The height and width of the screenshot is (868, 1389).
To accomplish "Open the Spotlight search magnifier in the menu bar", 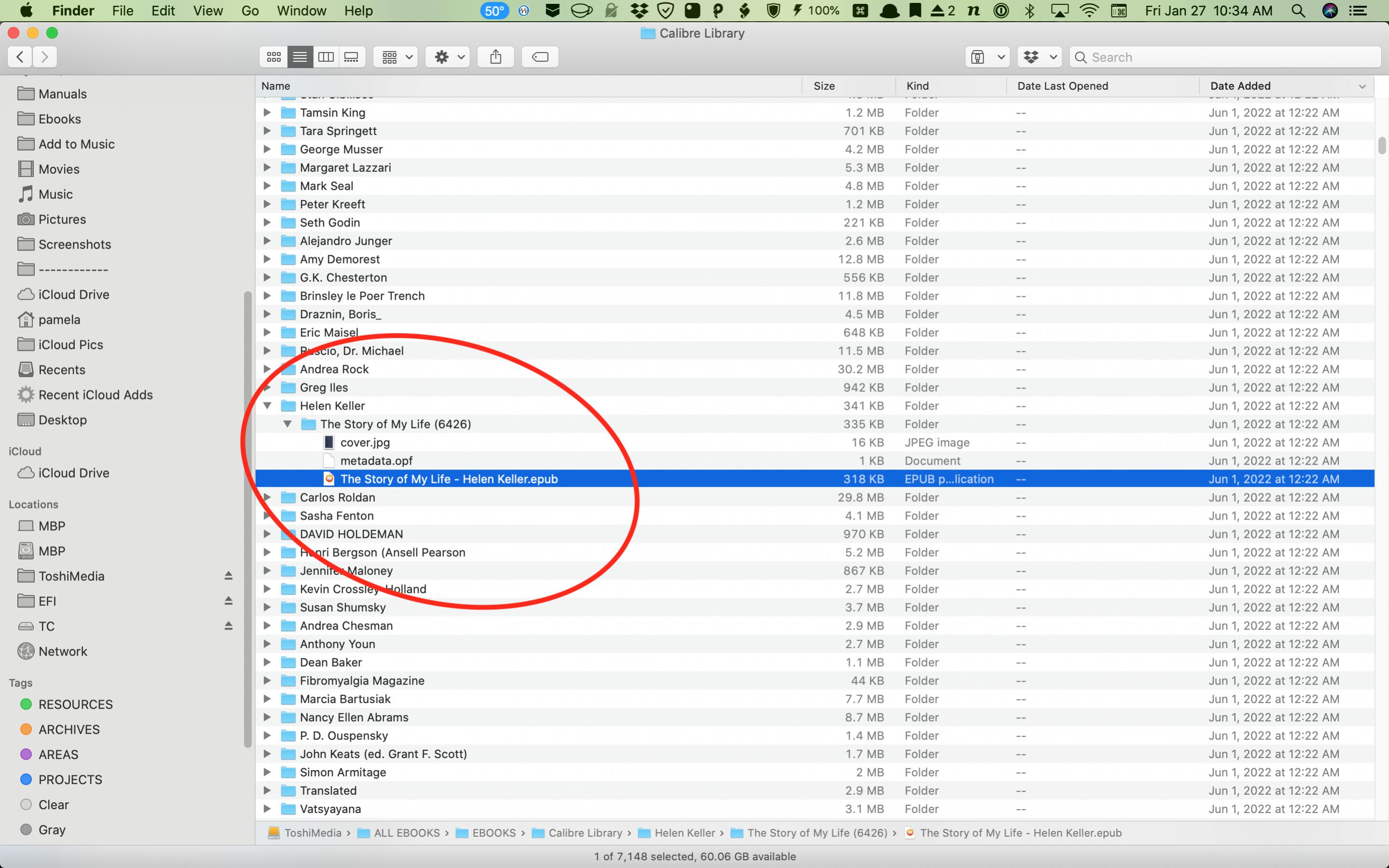I will click(x=1298, y=10).
